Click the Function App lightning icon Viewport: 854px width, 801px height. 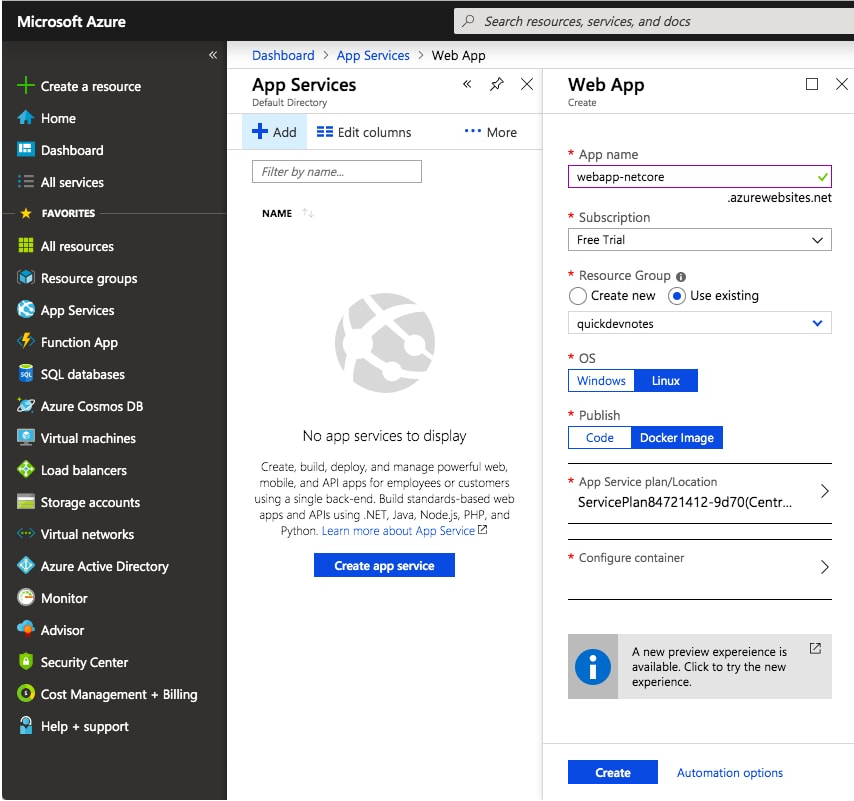pyautogui.click(x=26, y=341)
